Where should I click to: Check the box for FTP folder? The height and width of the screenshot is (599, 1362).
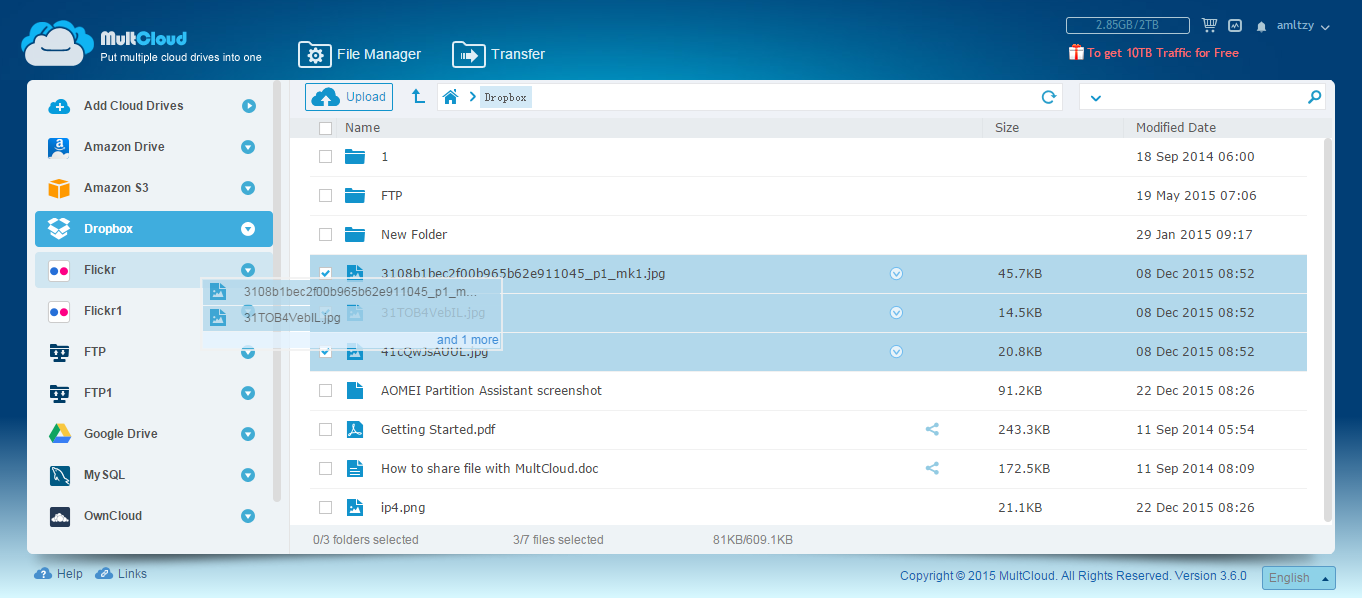(325, 195)
